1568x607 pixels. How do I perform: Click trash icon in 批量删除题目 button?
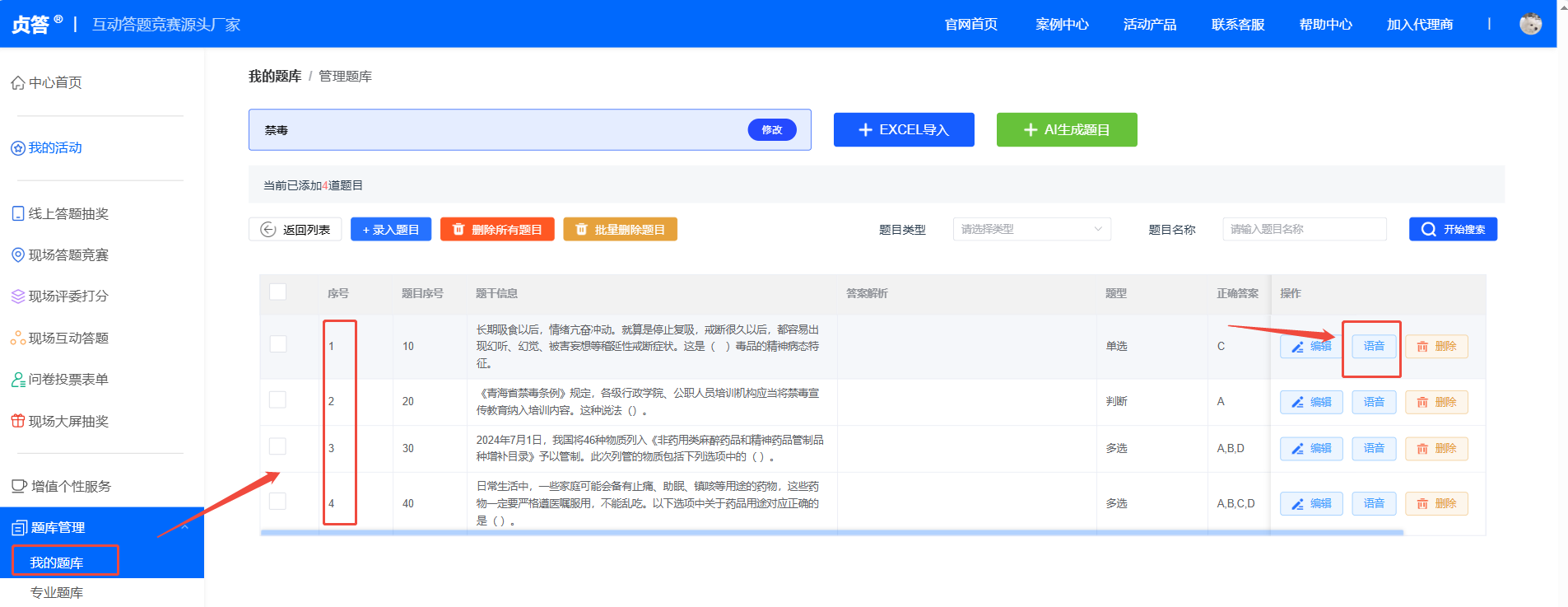(x=581, y=229)
